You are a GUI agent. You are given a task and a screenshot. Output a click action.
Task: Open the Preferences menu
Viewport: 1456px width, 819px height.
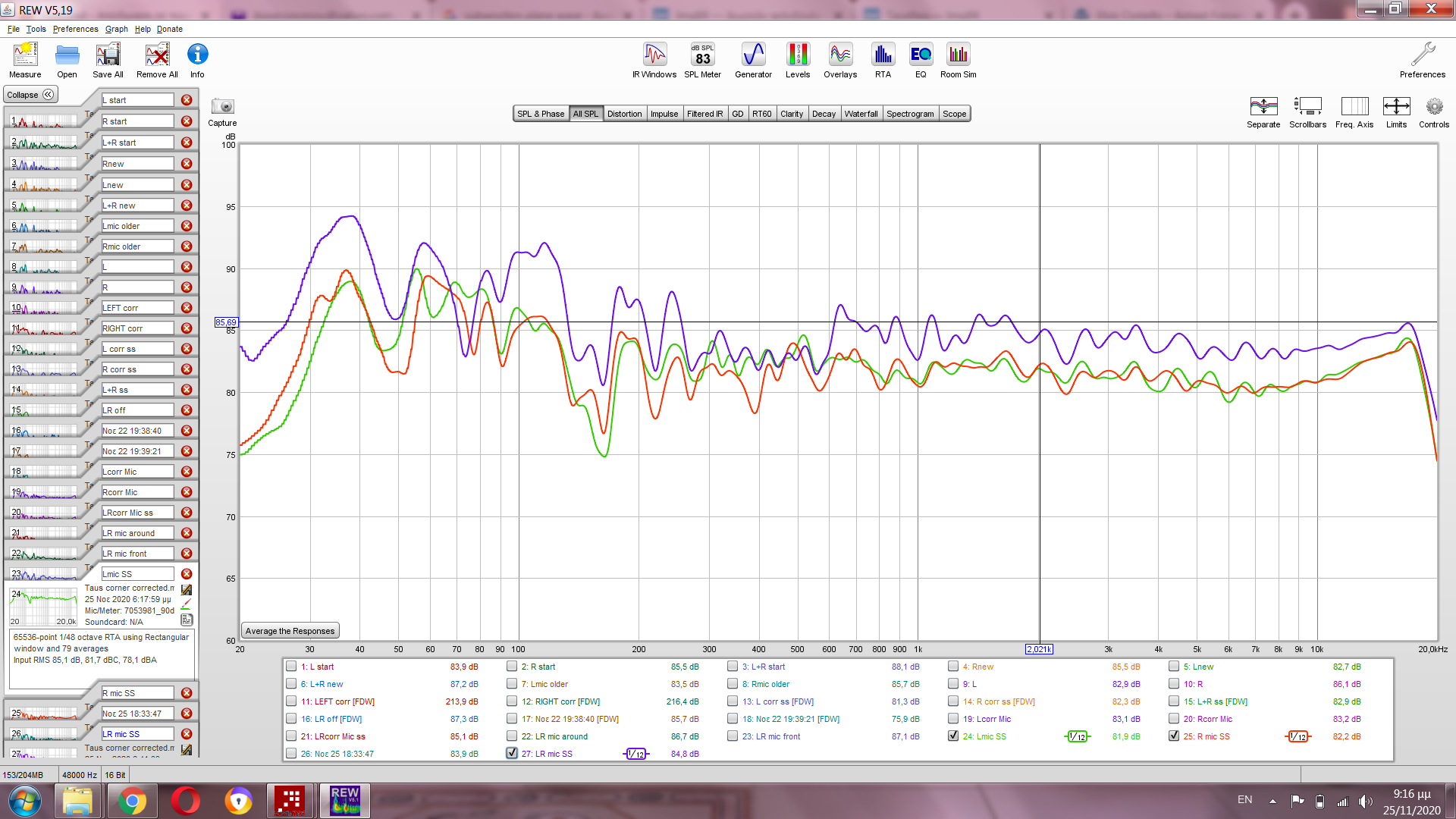click(x=75, y=29)
